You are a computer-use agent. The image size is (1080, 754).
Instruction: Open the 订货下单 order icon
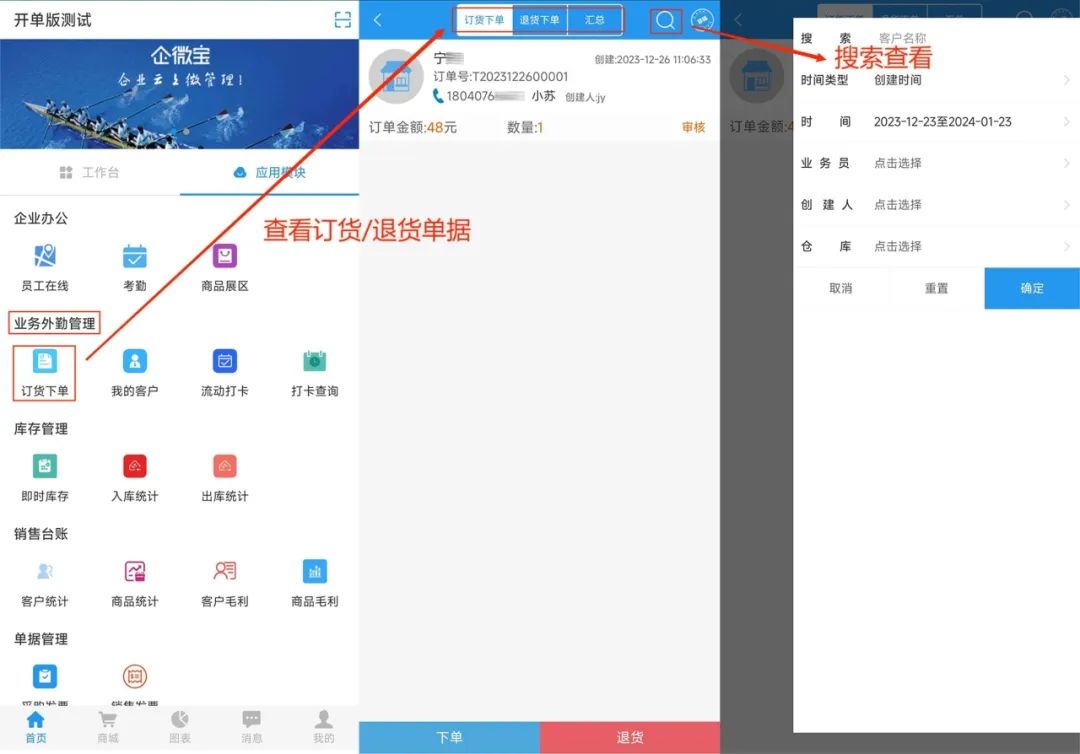pos(45,362)
